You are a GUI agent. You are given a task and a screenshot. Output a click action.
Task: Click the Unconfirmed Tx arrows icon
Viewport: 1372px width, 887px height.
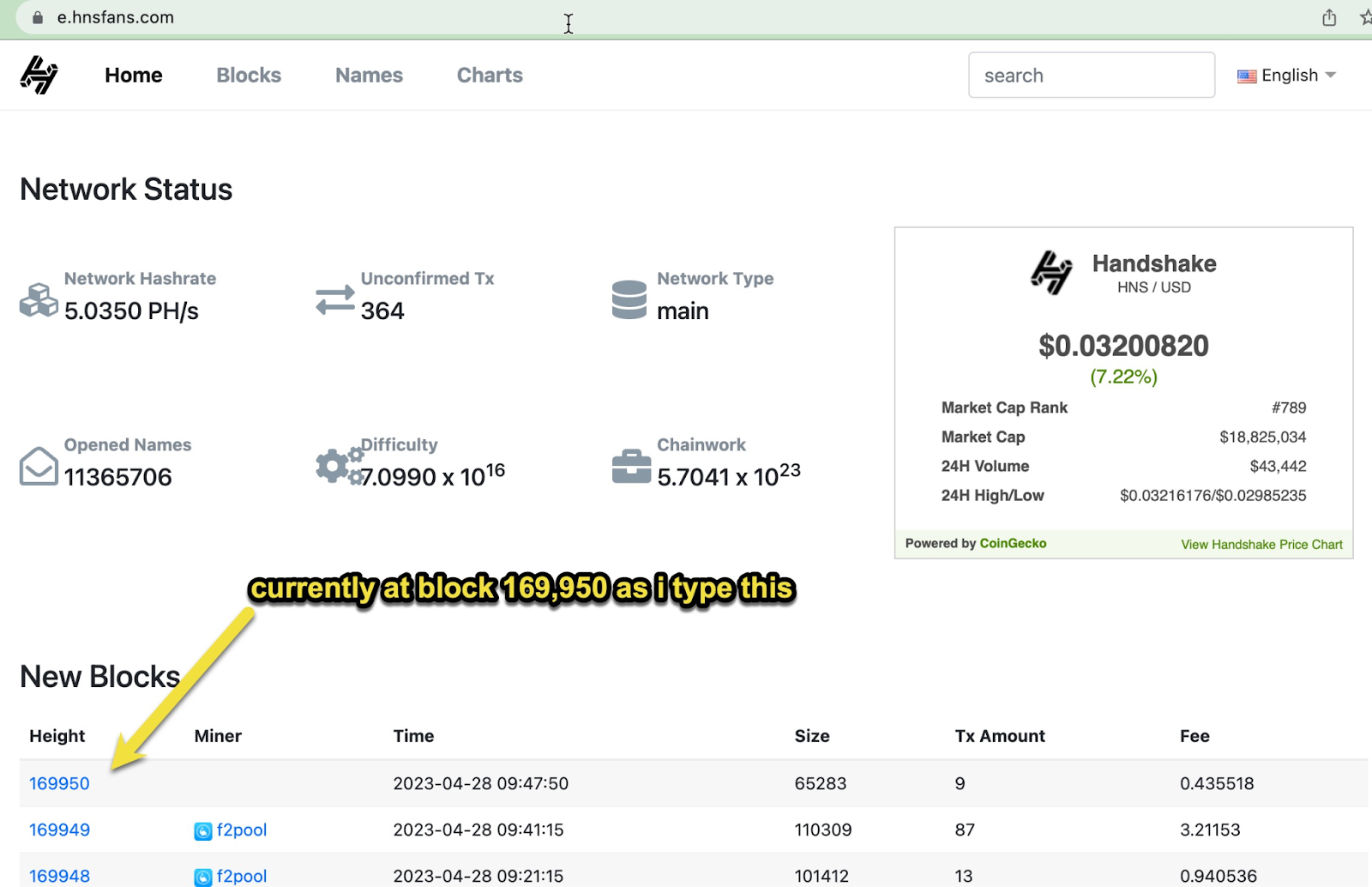(334, 299)
